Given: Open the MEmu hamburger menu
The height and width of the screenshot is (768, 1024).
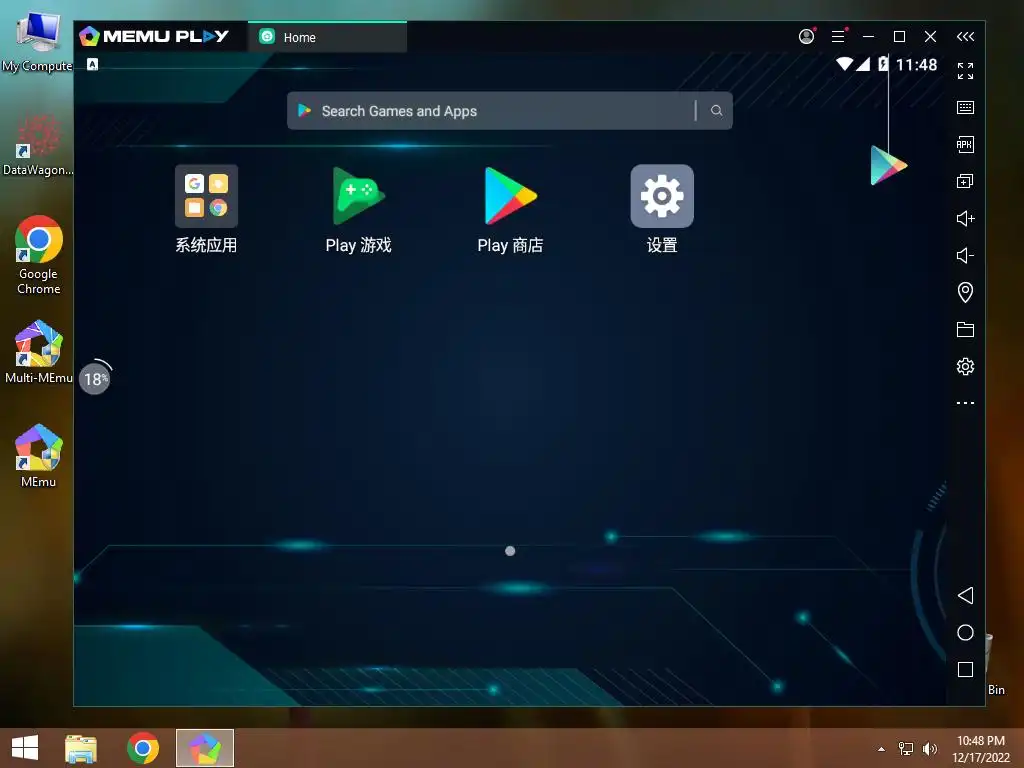Looking at the screenshot, I should tap(839, 37).
